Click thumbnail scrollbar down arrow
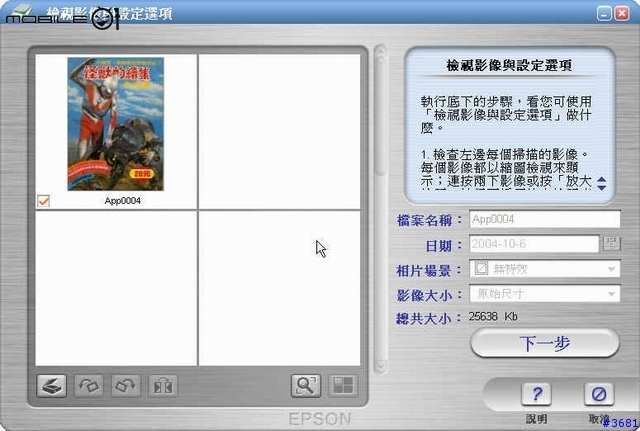Image resolution: width=640 pixels, height=431 pixels. 380,366
